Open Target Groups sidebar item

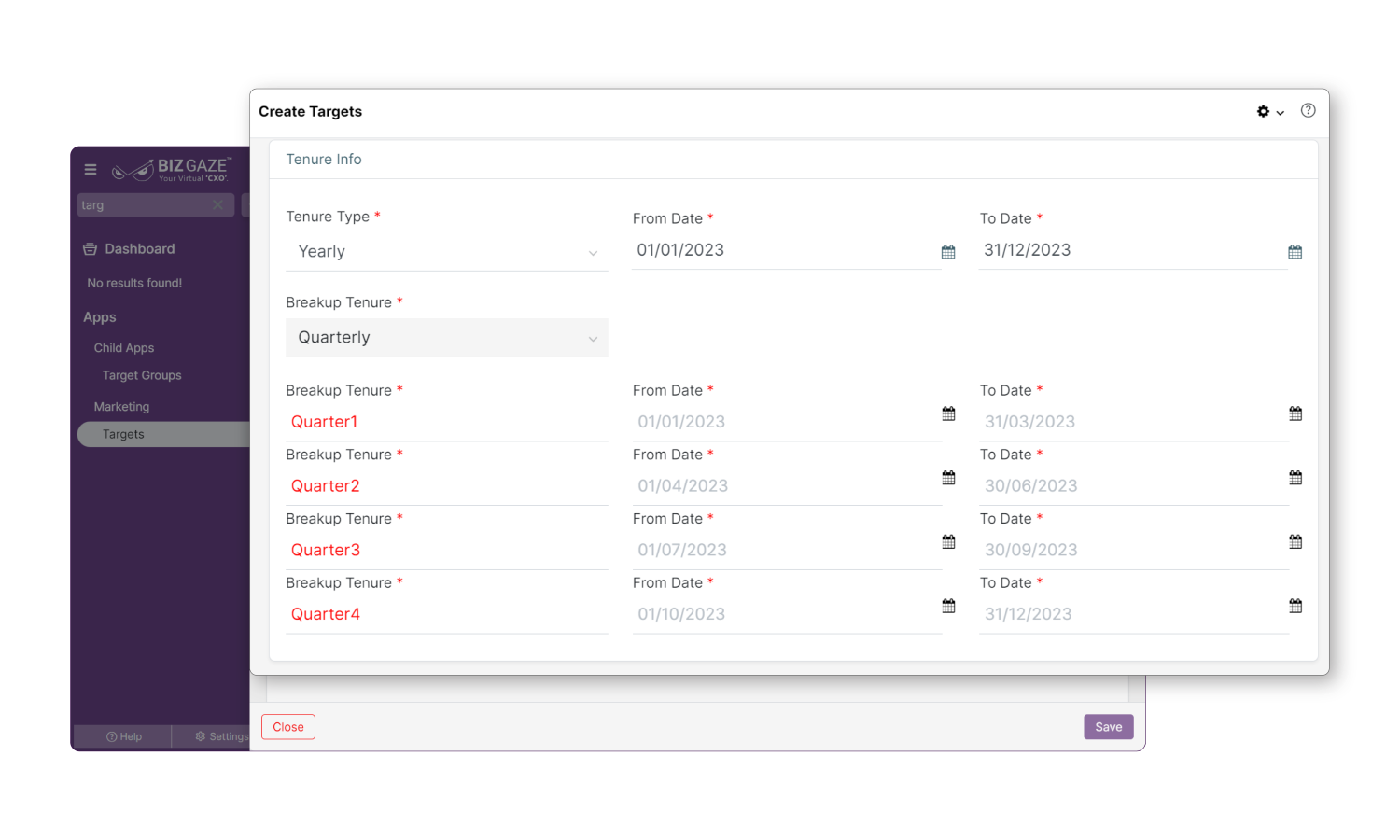tap(142, 375)
